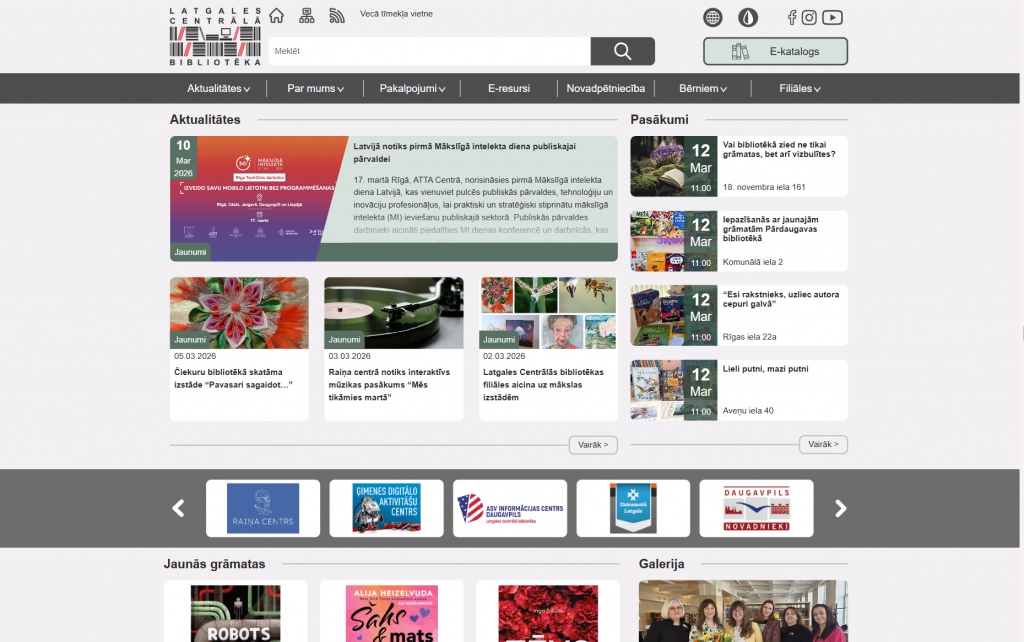Expand the Aktualitātes menu
This screenshot has height=642, width=1024.
218,88
